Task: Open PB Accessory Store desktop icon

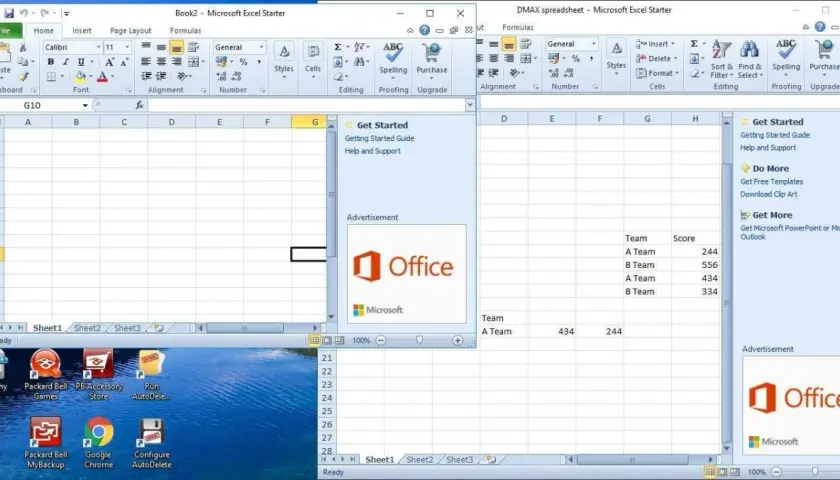Action: [99, 374]
